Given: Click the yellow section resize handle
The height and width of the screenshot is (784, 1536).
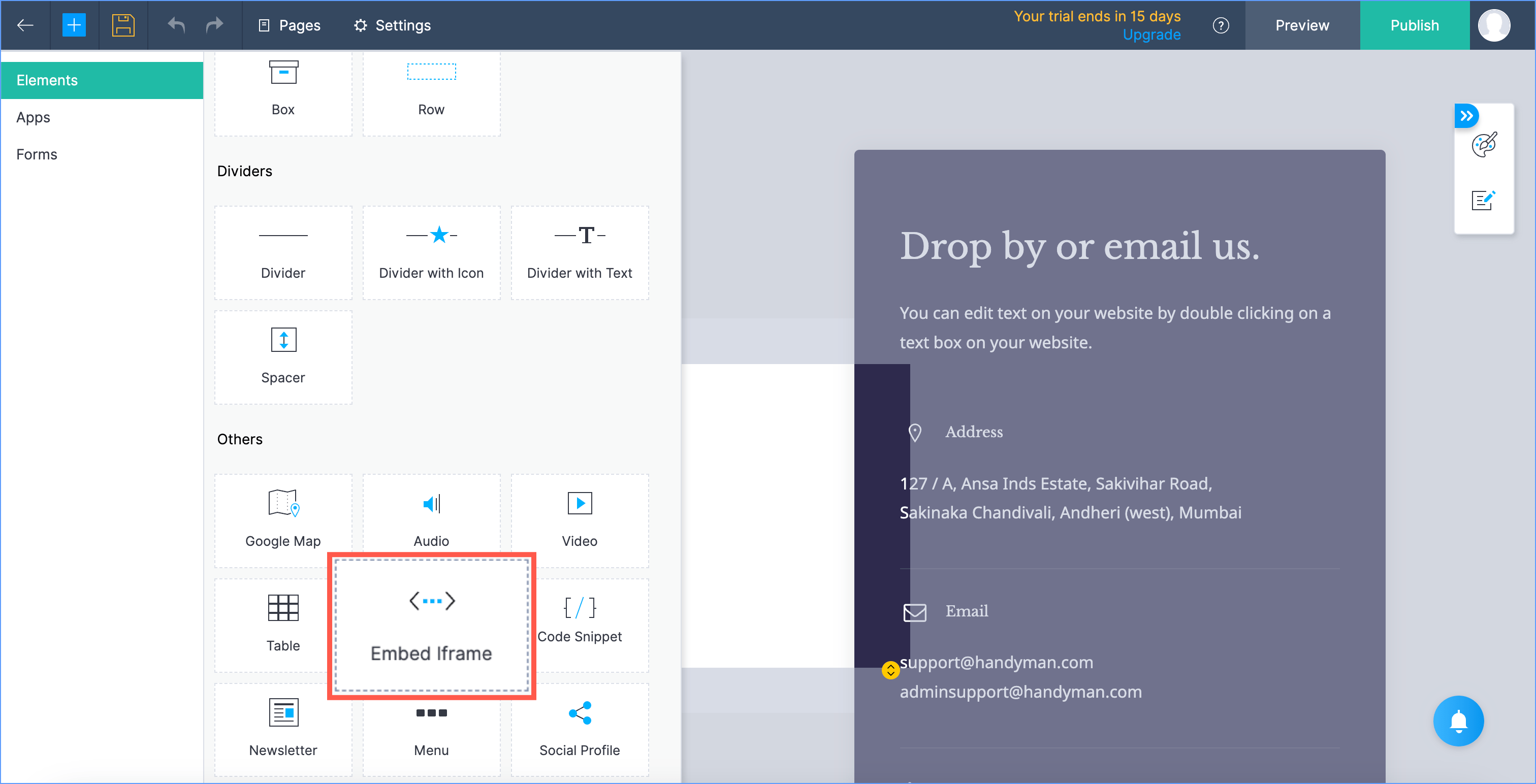Looking at the screenshot, I should coord(890,670).
